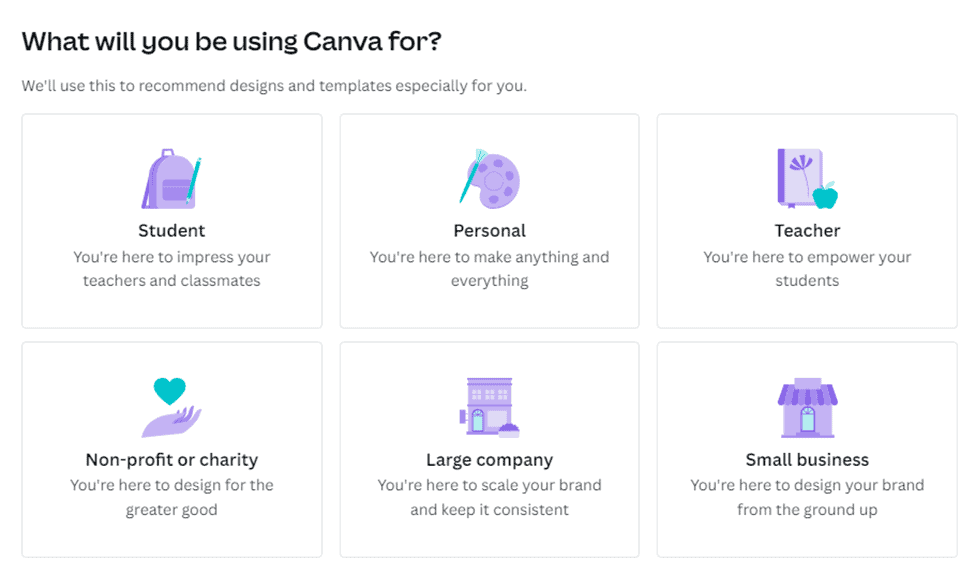Click the Large company building icon
Image resolution: width=975 pixels, height=576 pixels.
489,407
